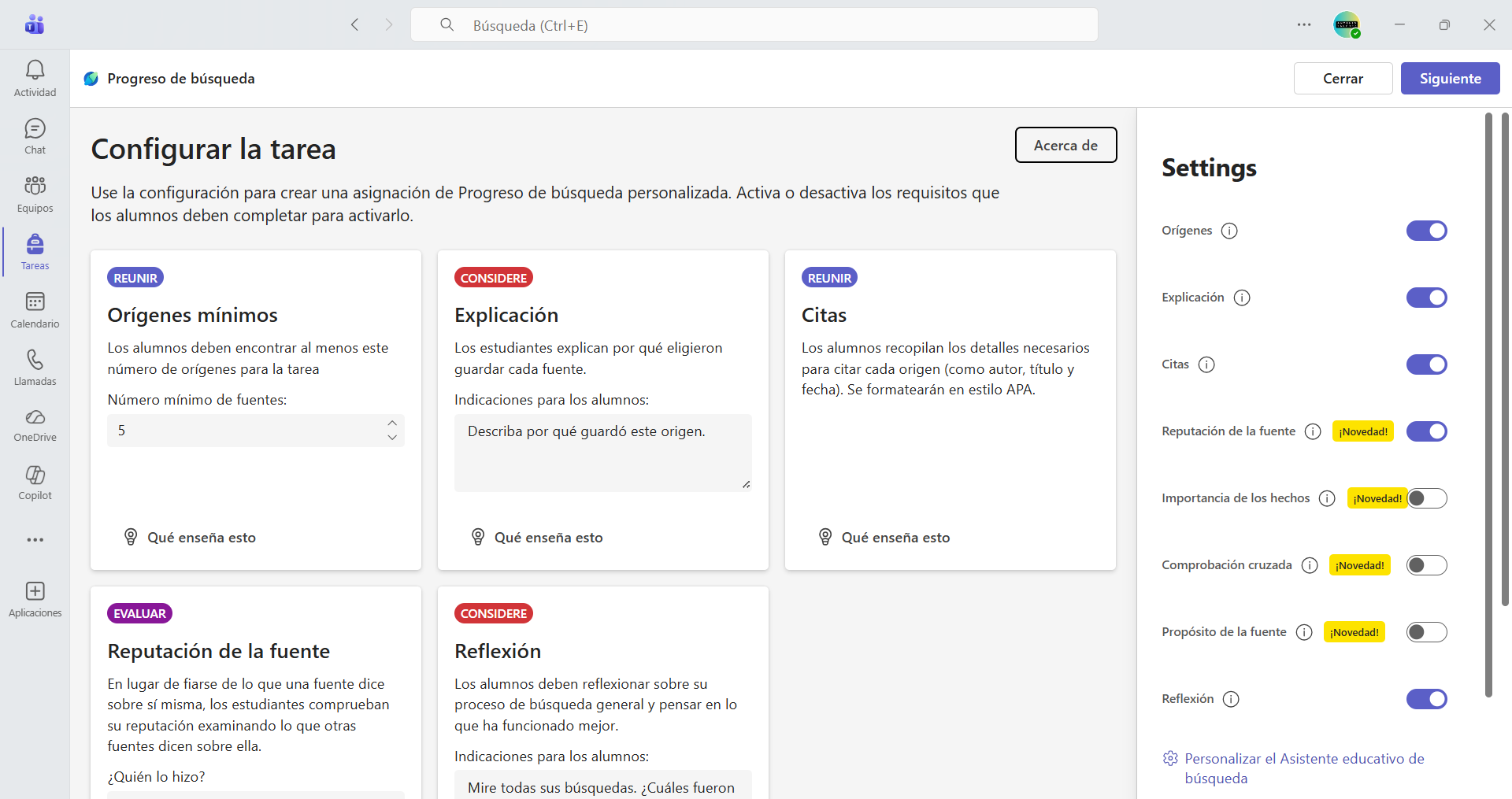The image size is (1512, 799).
Task: Click the Settings heading
Action: 1209,168
